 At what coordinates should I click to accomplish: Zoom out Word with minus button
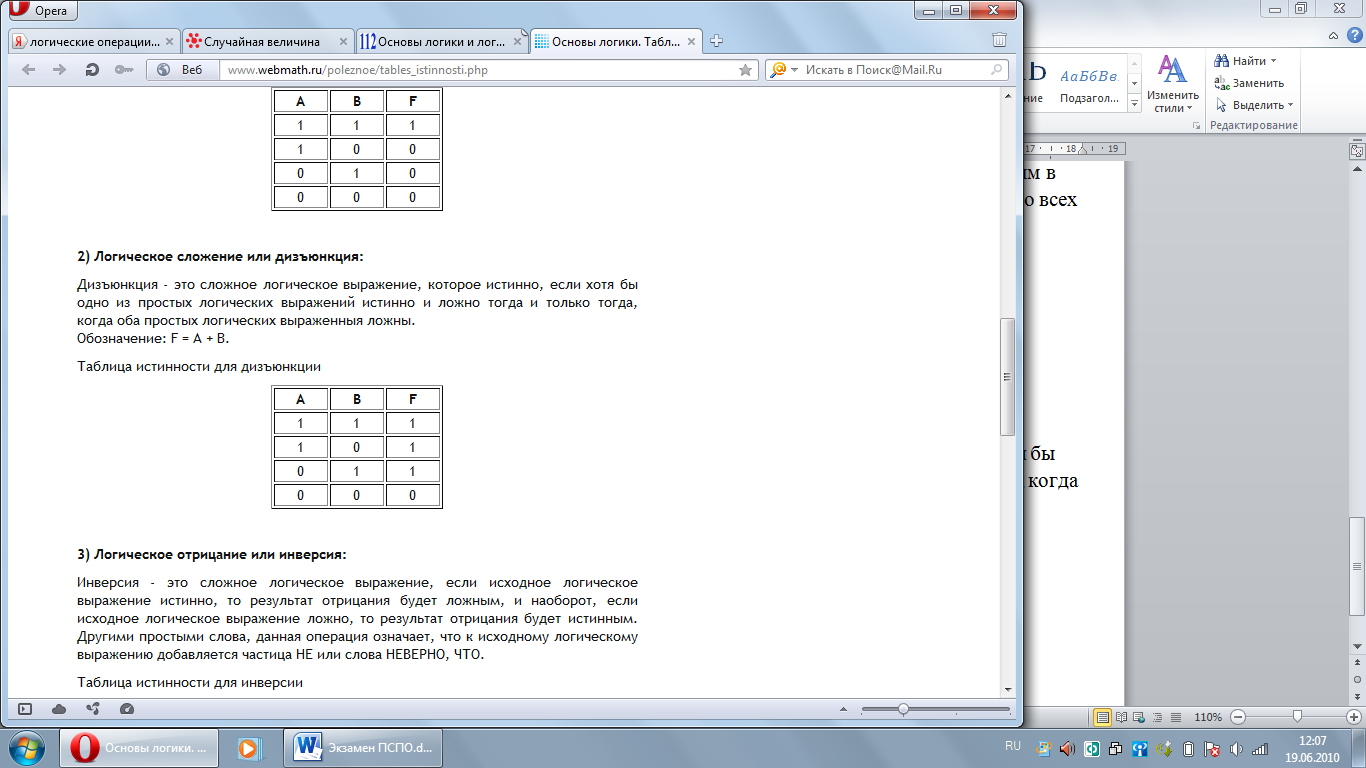1238,717
